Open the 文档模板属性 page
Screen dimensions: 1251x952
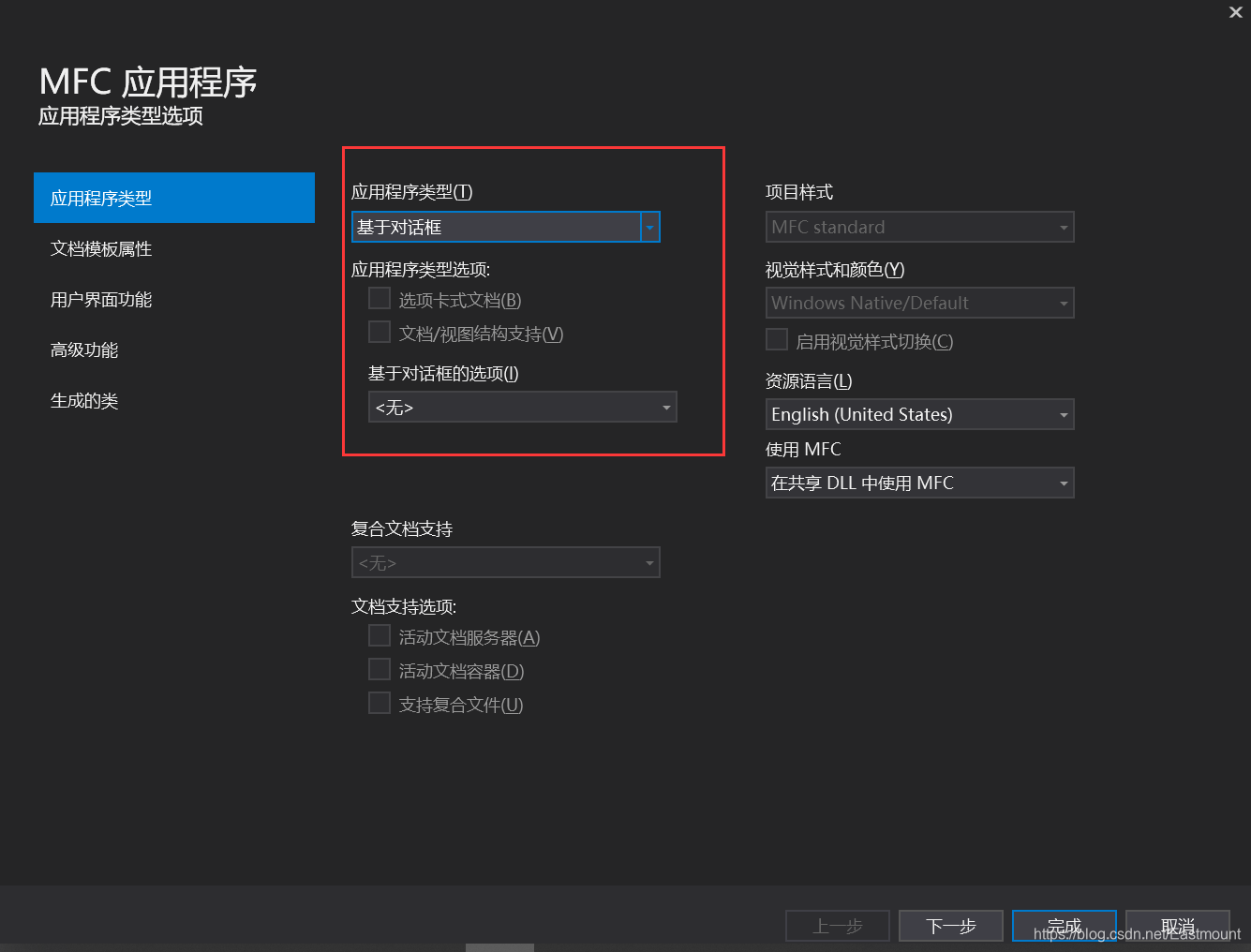174,248
